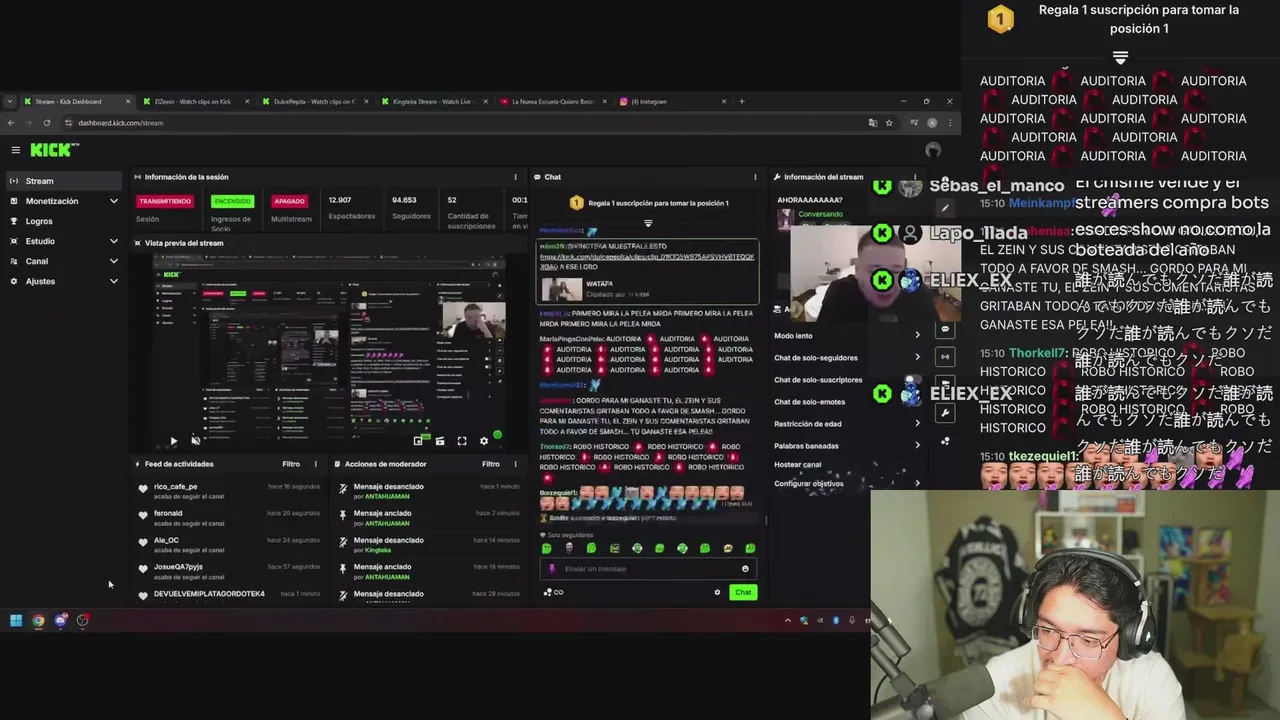Image resolution: width=1280 pixels, height=720 pixels.
Task: Open Filtro in Acciones de moderador
Action: 491,464
